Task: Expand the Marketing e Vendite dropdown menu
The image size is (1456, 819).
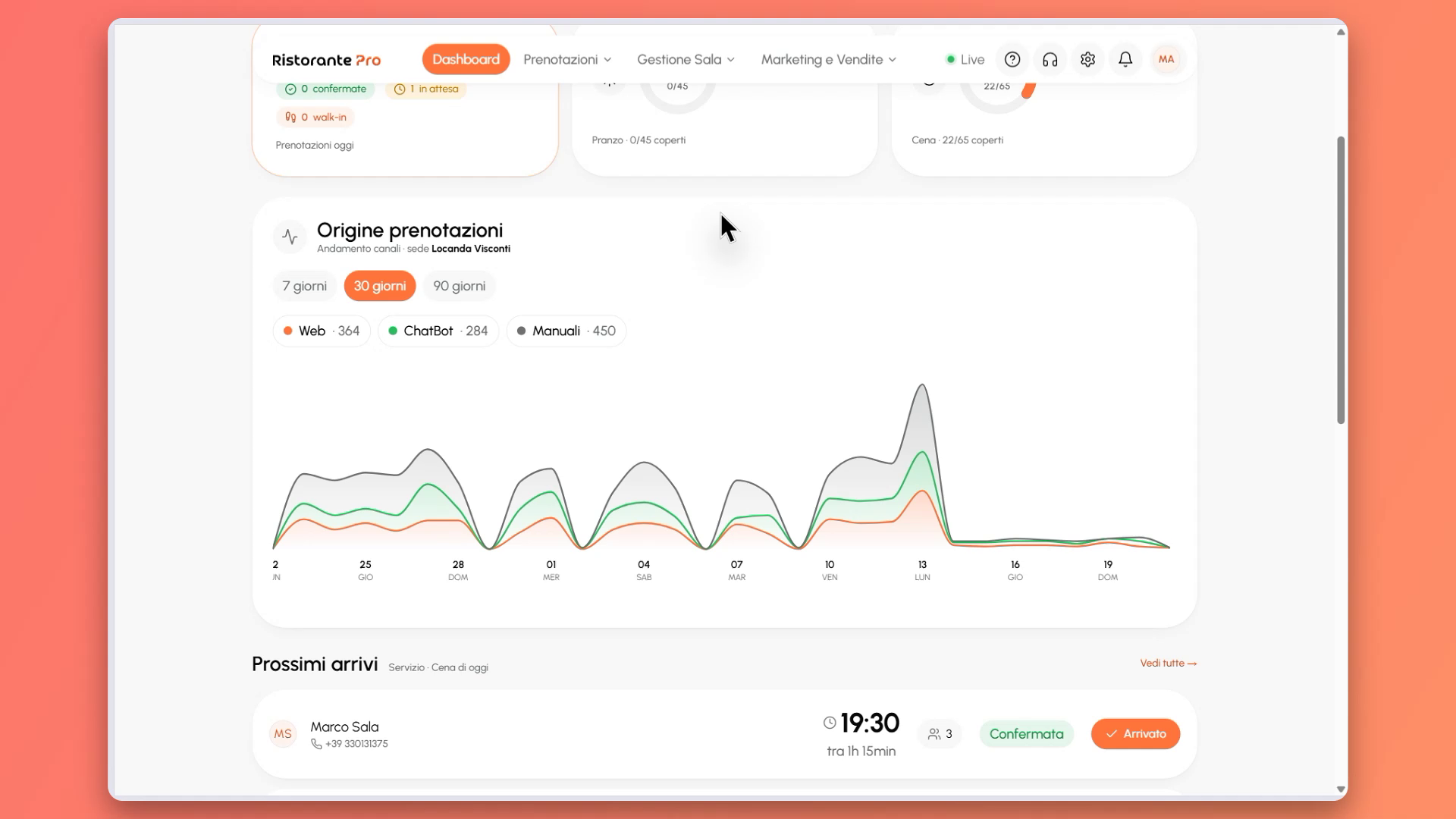Action: (828, 59)
